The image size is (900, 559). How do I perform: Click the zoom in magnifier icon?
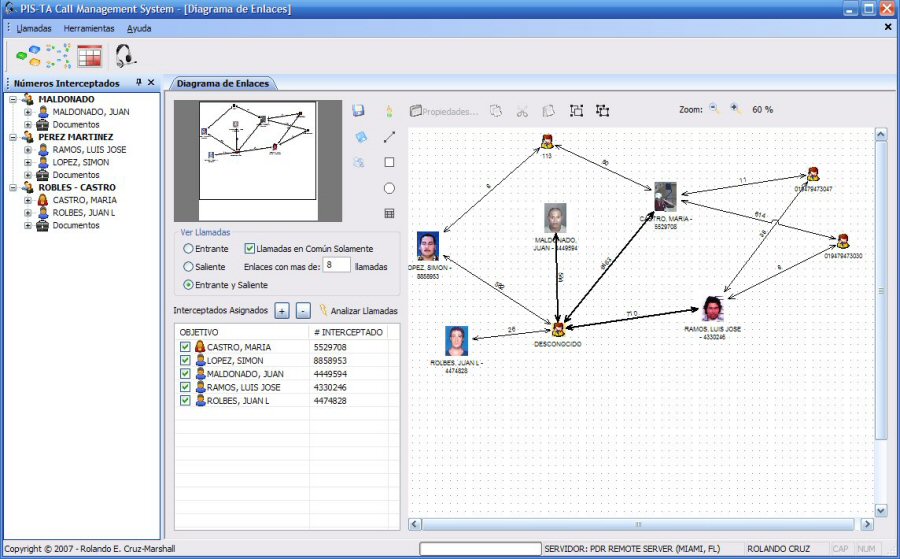point(736,109)
